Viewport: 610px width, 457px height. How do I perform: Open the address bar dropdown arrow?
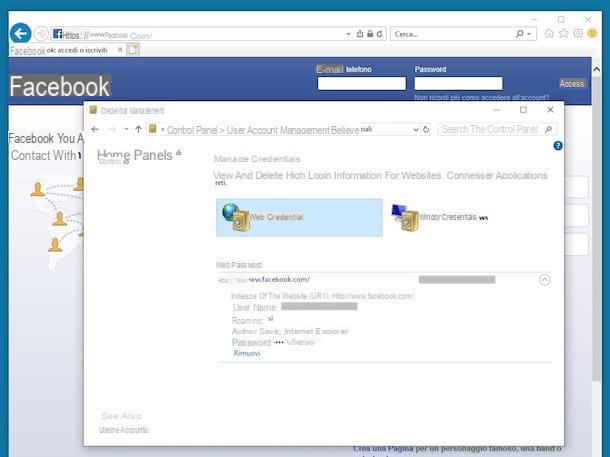(348, 34)
